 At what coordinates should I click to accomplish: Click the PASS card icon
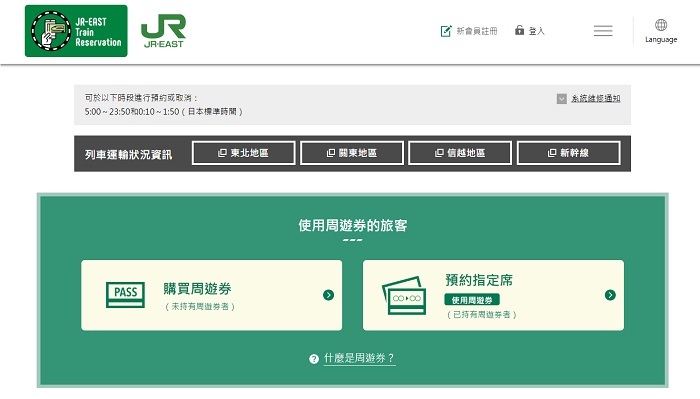125,295
